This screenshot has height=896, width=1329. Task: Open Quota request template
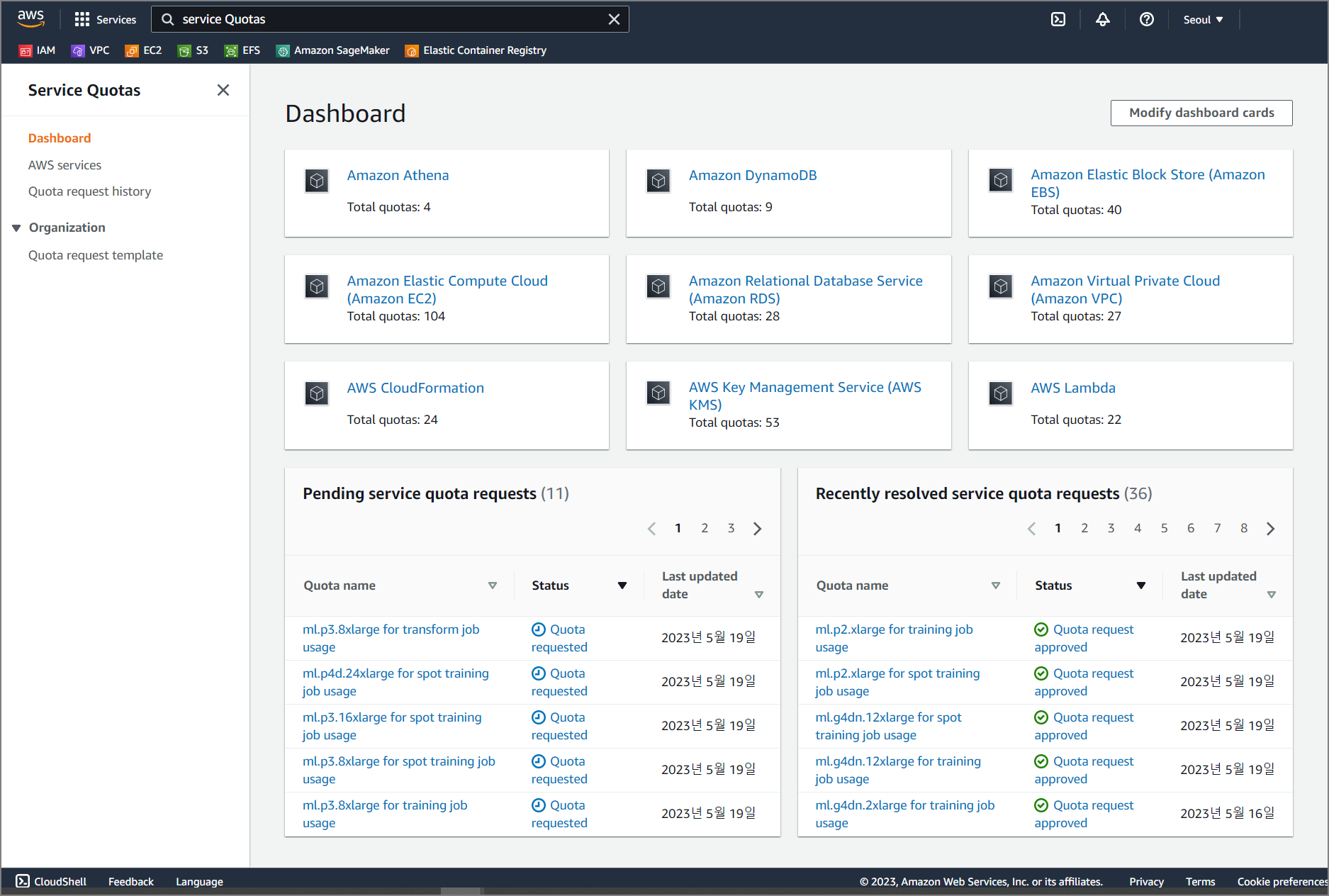(96, 255)
